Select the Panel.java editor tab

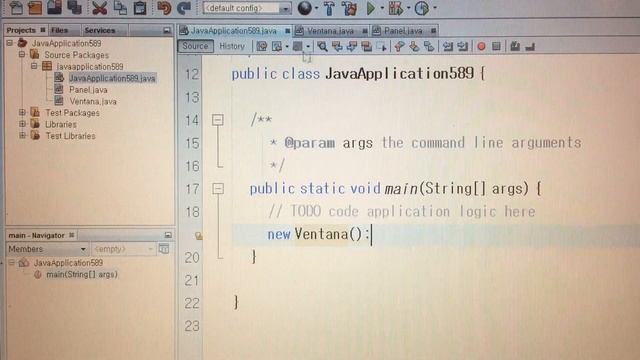coord(403,31)
